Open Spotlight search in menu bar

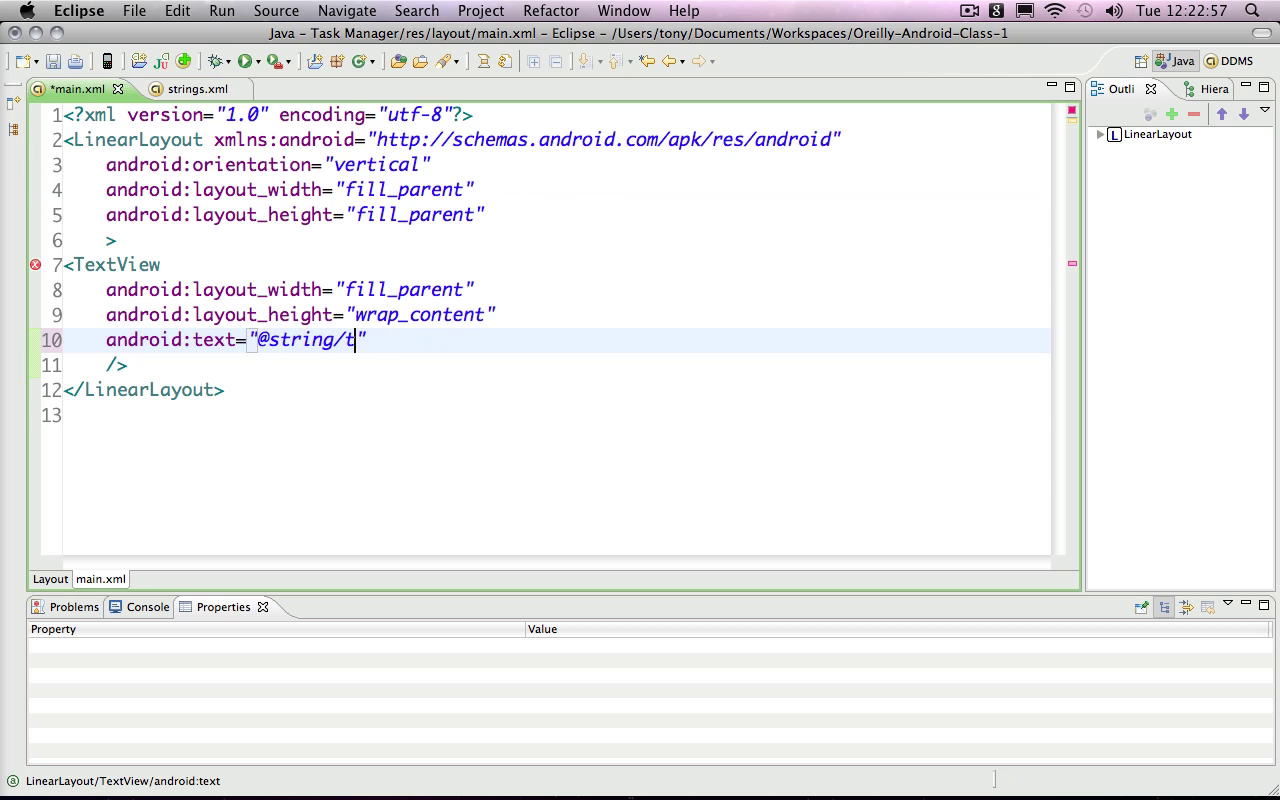coord(1253,11)
